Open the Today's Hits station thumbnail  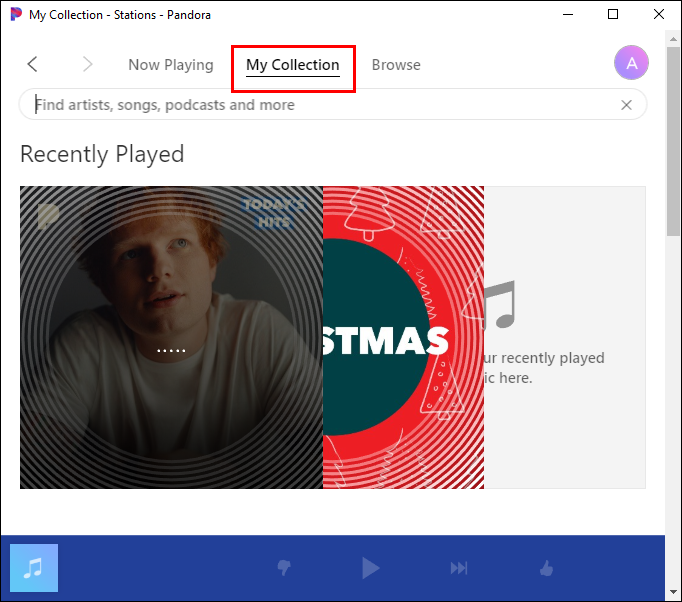[x=171, y=338]
